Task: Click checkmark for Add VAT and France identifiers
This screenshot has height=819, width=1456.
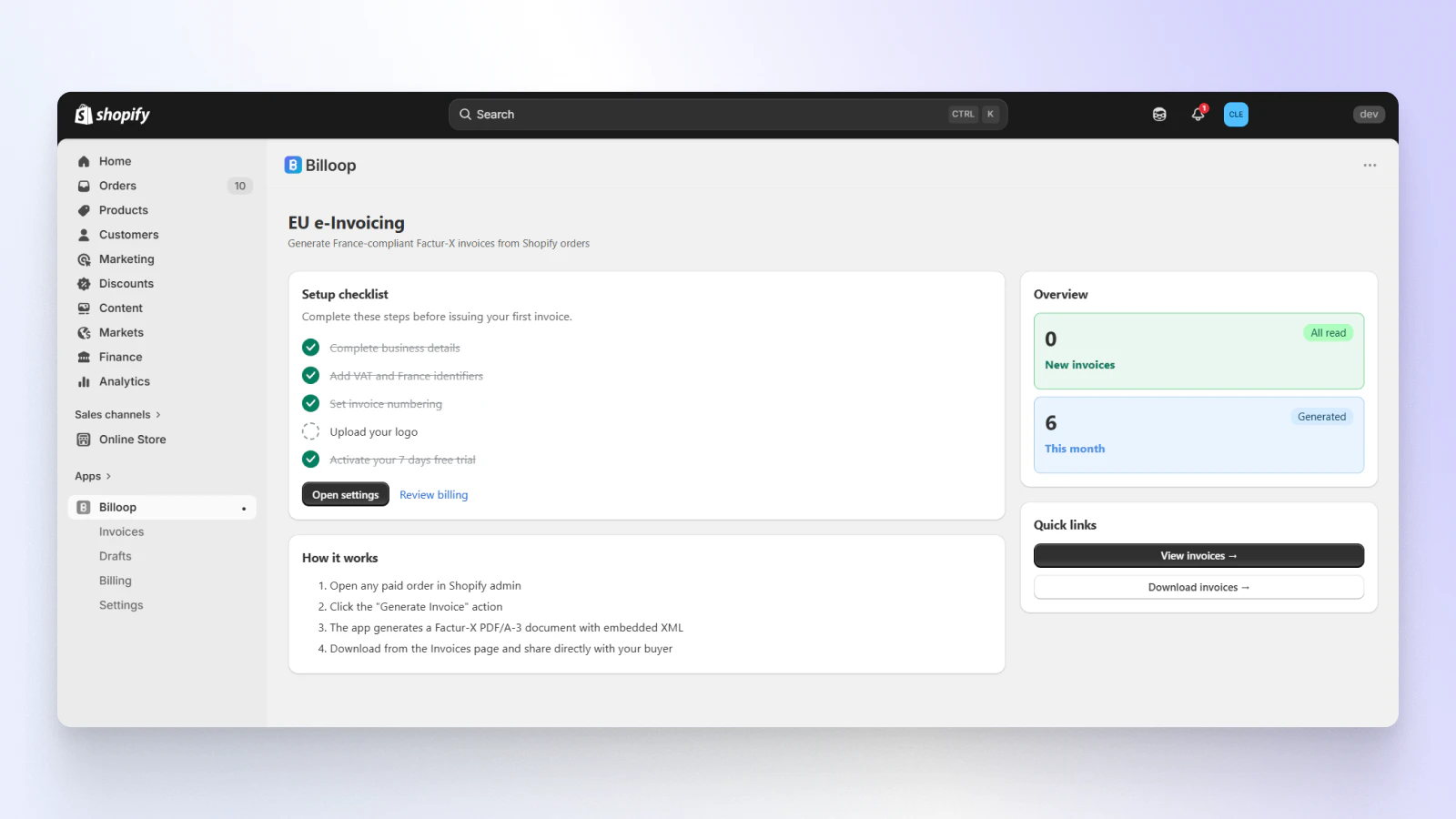Action: click(x=310, y=376)
